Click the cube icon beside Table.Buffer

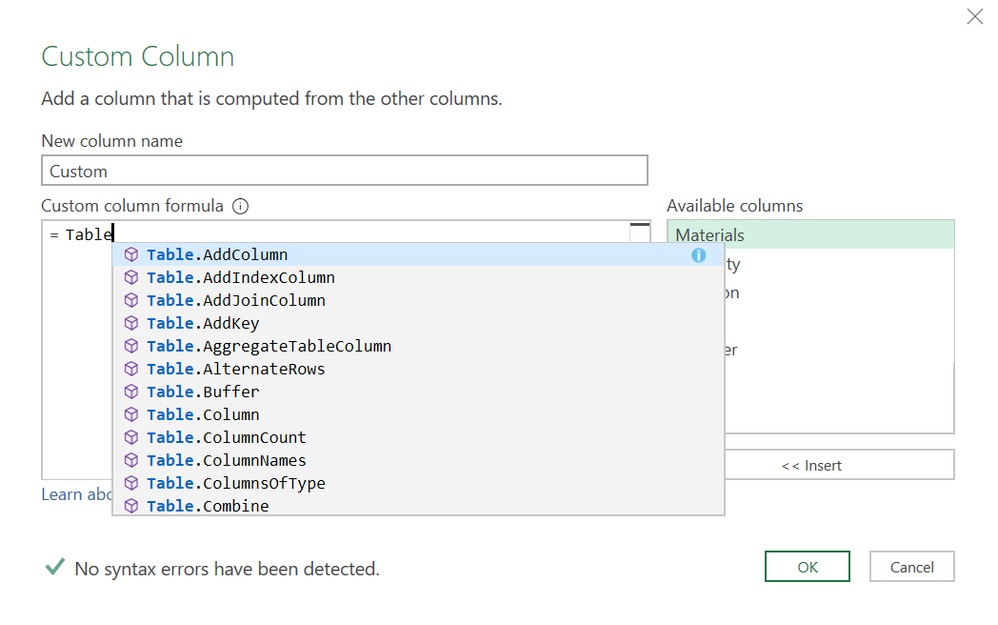tap(131, 392)
